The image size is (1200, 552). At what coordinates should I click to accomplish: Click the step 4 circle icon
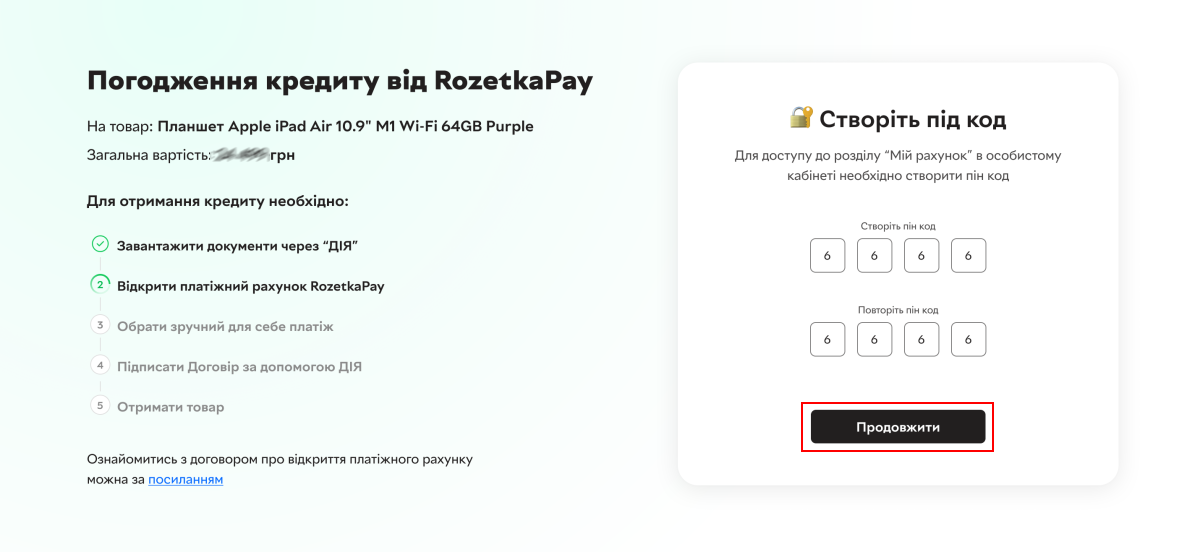tap(99, 365)
